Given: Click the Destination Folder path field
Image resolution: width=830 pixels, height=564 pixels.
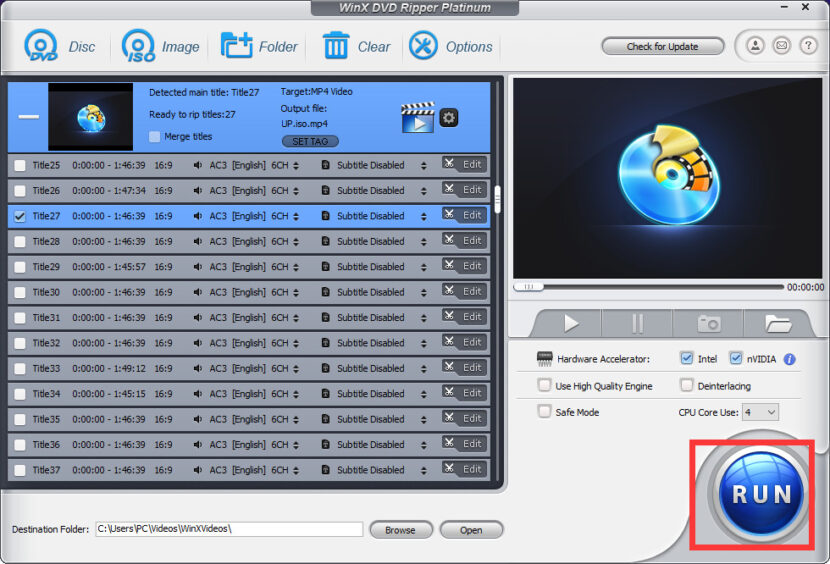Looking at the screenshot, I should click(x=228, y=529).
